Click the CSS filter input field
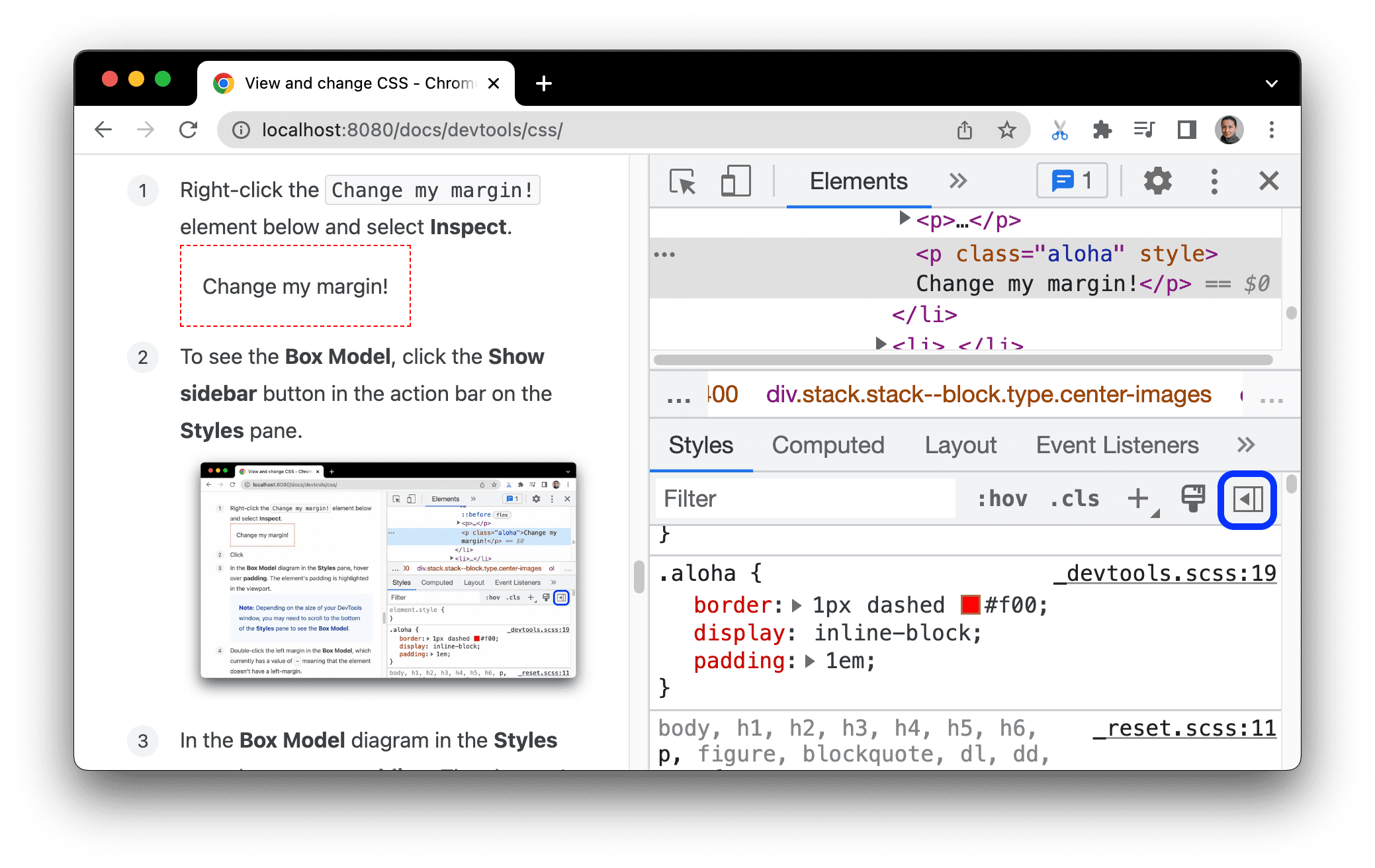The image size is (1375, 868). (x=800, y=498)
